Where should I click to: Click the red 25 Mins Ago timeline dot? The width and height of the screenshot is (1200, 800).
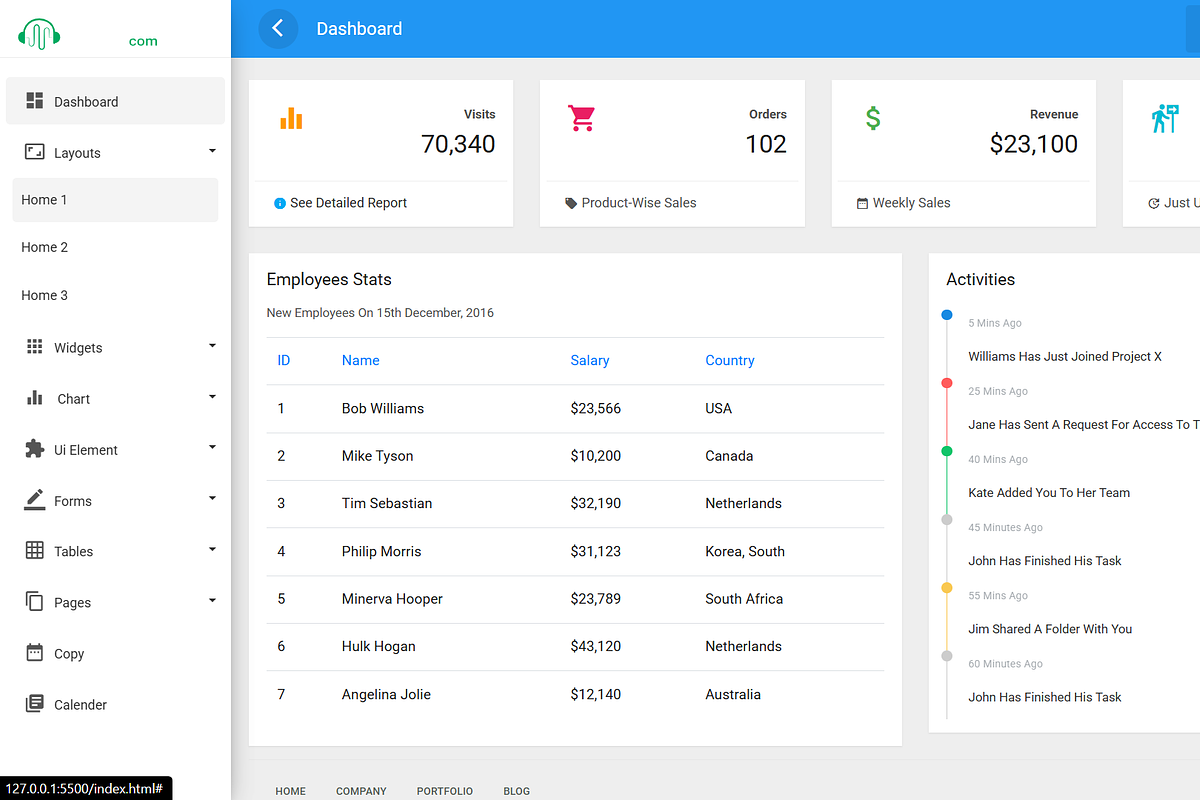tap(947, 383)
